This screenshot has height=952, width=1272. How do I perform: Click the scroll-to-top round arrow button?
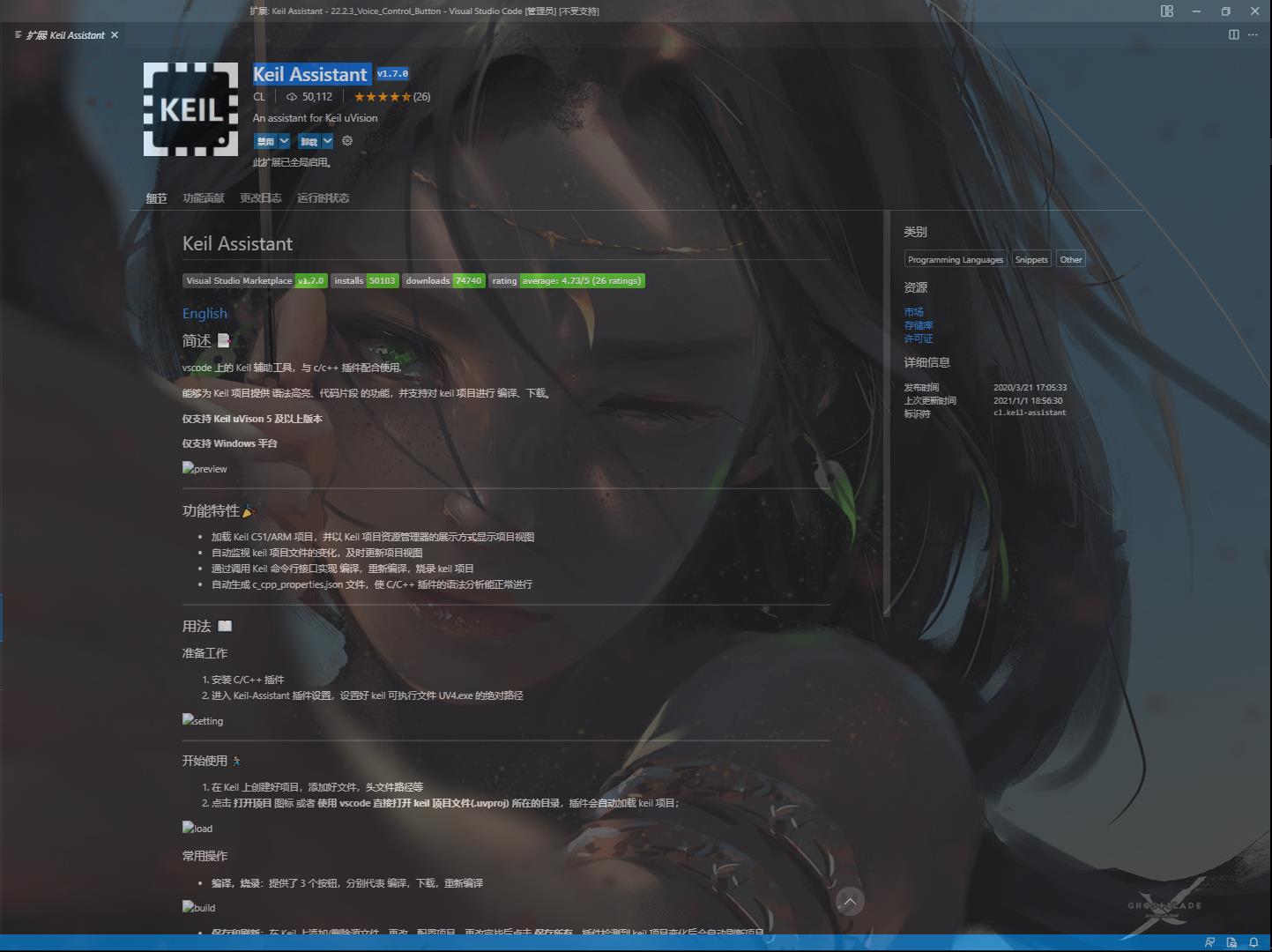click(850, 901)
